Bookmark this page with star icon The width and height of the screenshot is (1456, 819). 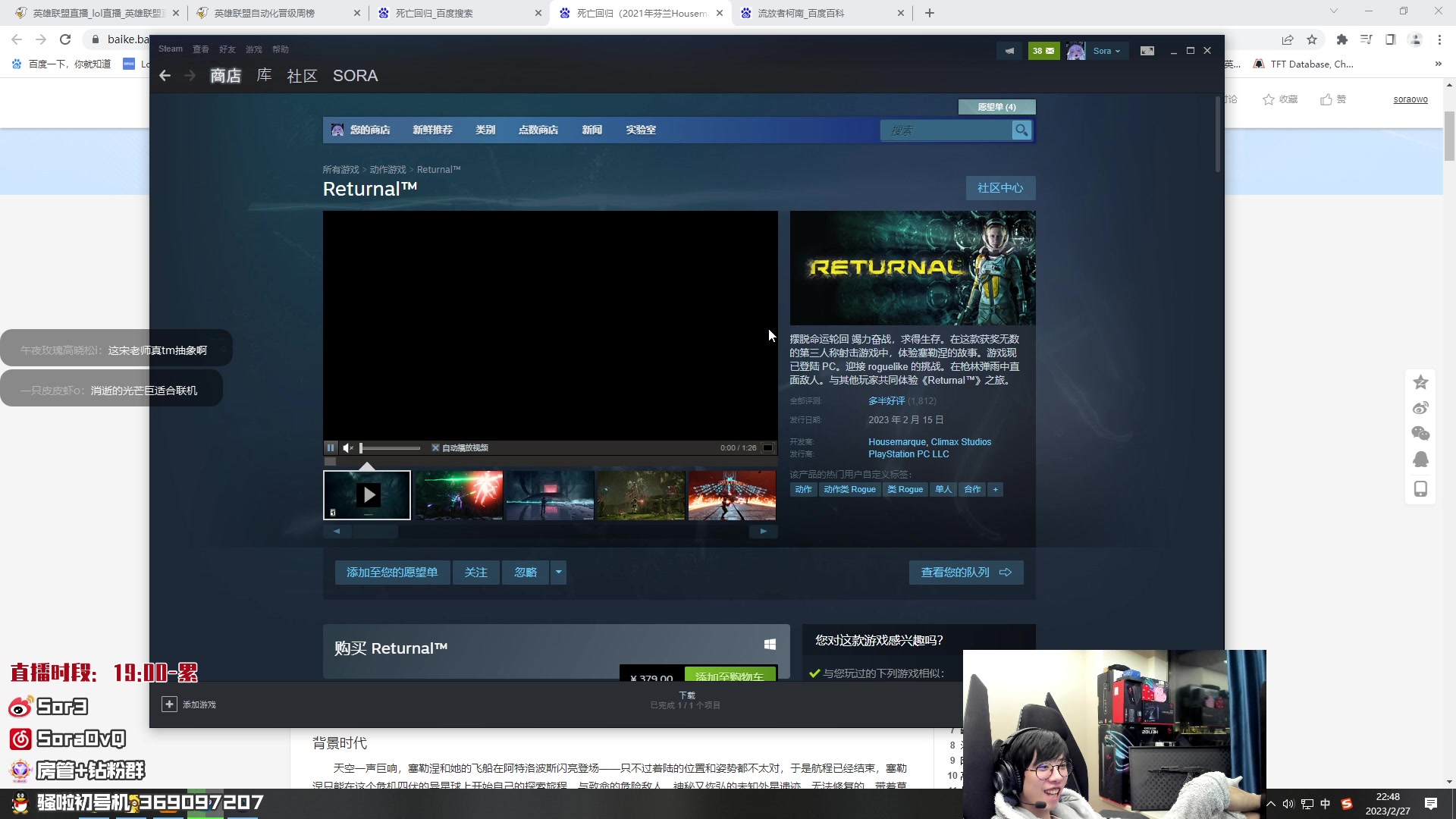click(1312, 39)
